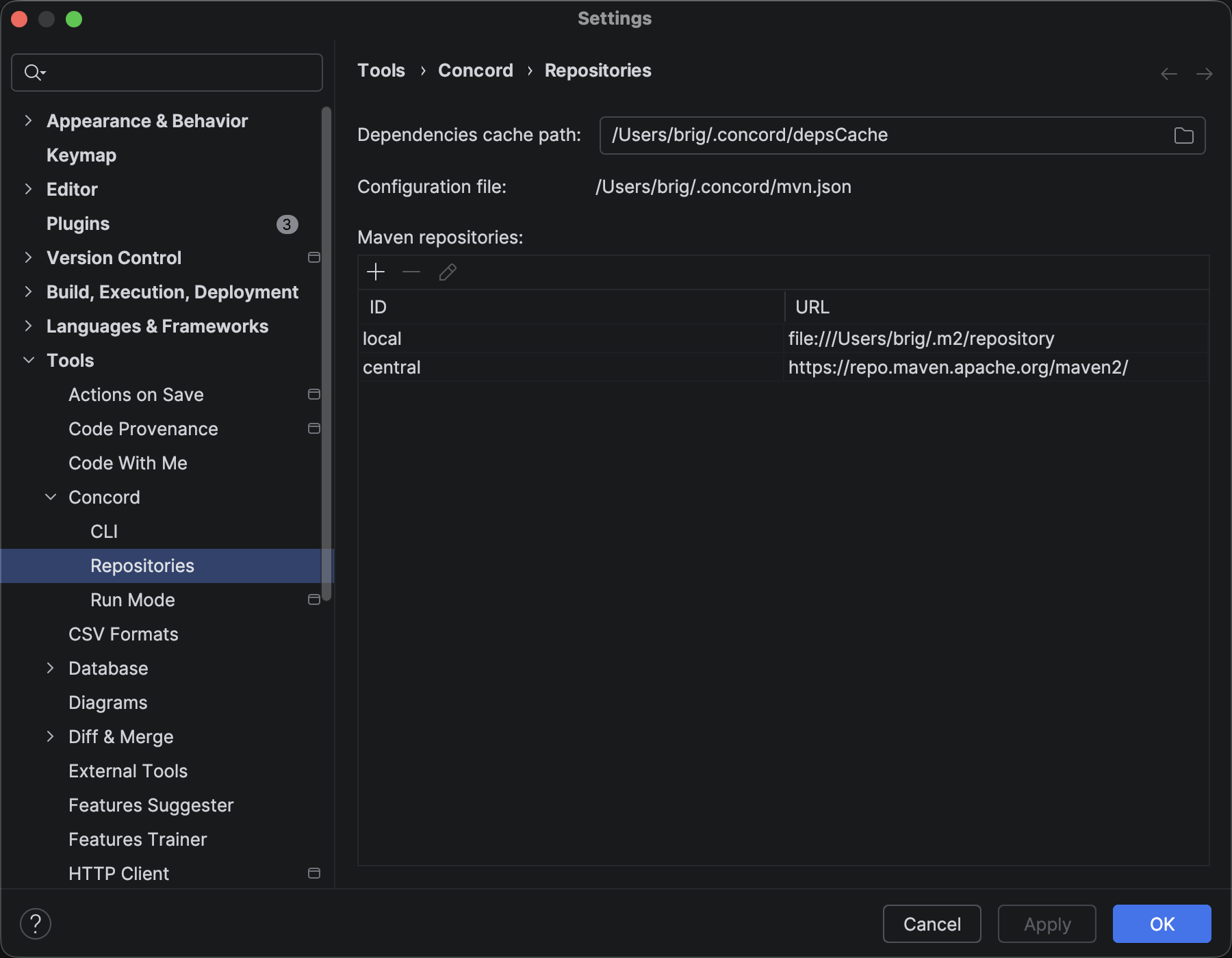The width and height of the screenshot is (1232, 958).
Task: Confirm settings with the OK button
Action: pyautogui.click(x=1162, y=924)
